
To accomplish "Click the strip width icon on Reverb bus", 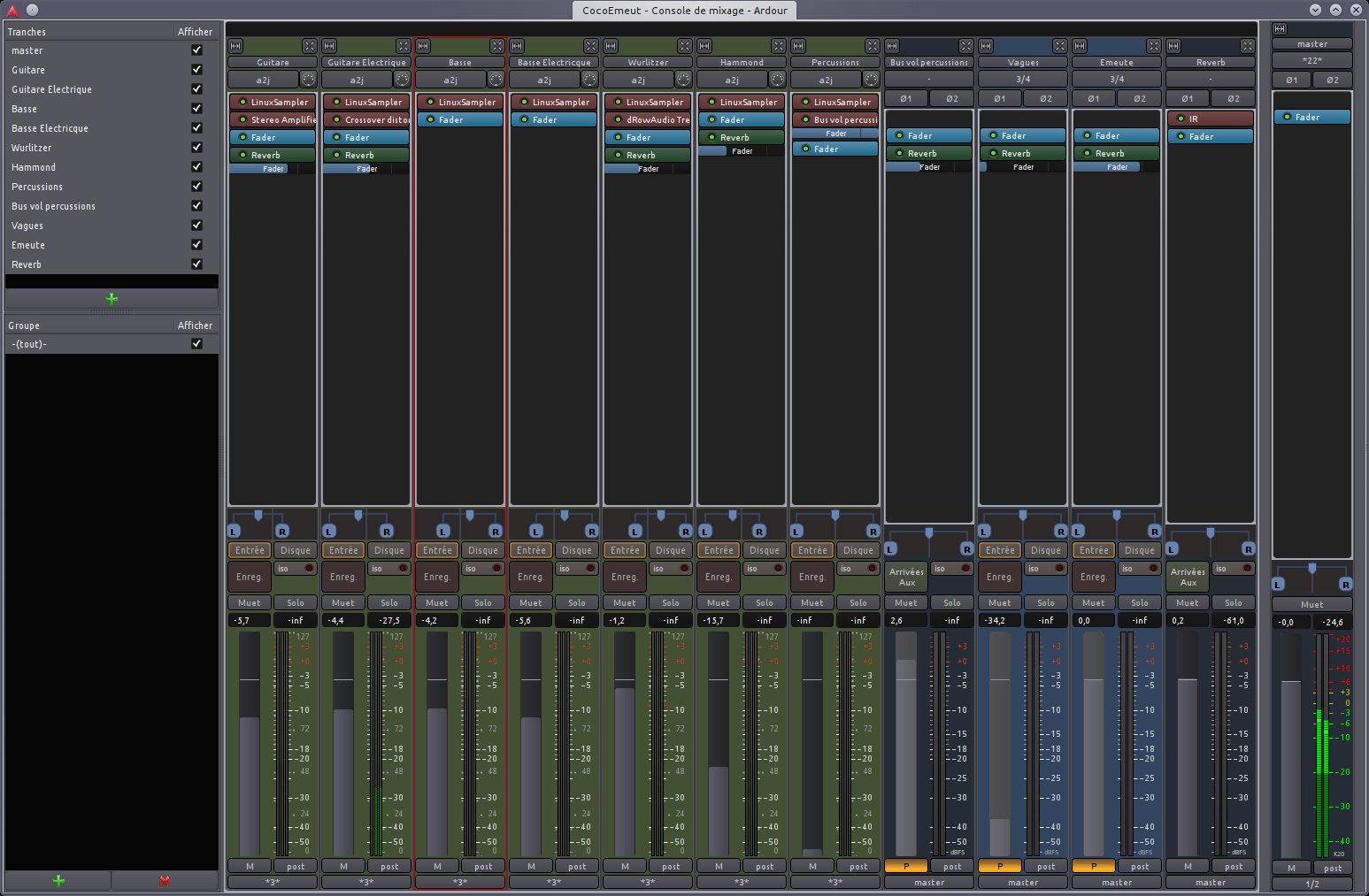I will 1173,46.
